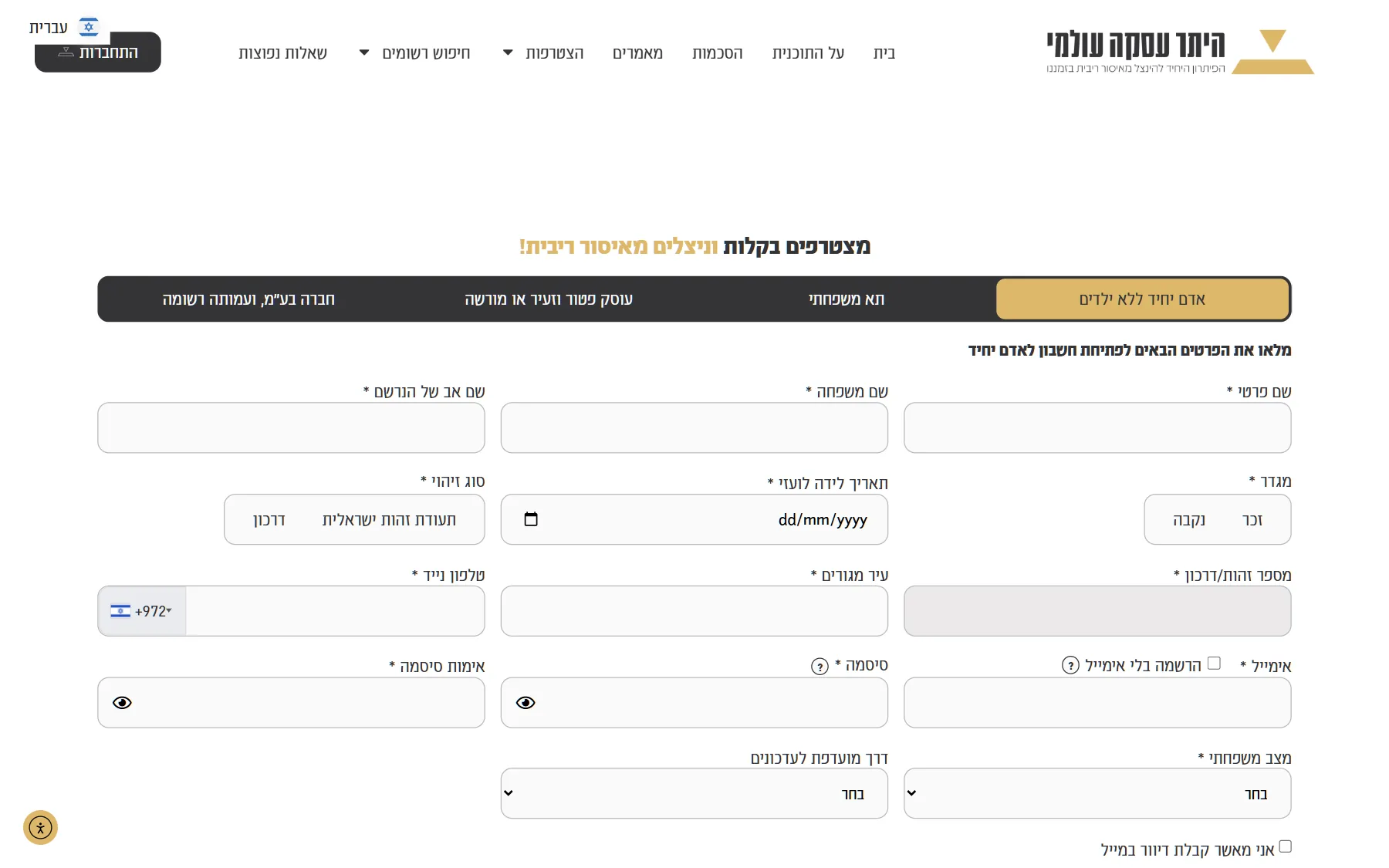This screenshot has width=1389, height=868.
Task: Click the help icon beside הרשמה בלי אימייל
Action: pos(1070,665)
